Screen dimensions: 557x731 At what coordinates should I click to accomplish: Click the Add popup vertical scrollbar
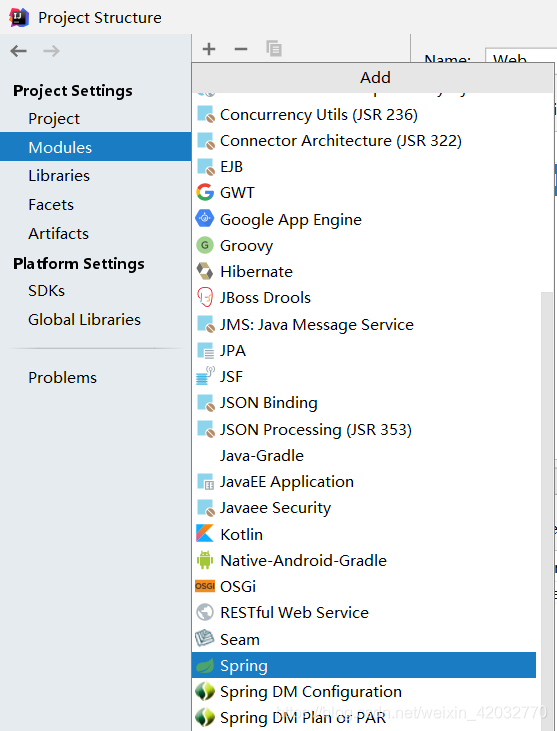tap(546, 508)
